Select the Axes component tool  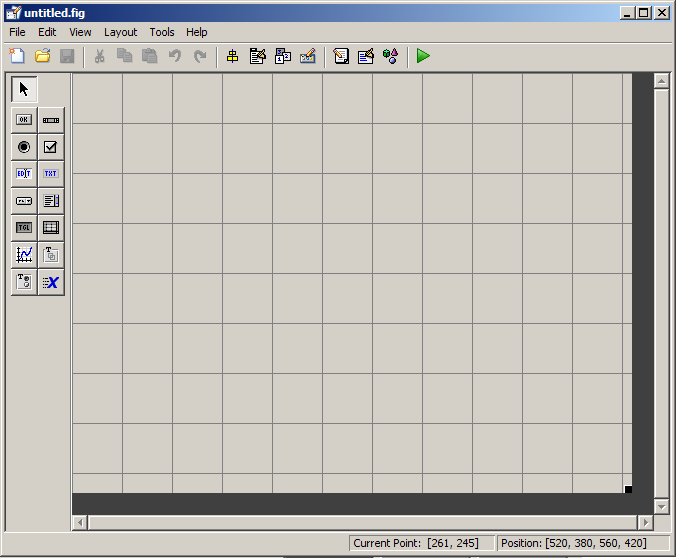(x=24, y=255)
